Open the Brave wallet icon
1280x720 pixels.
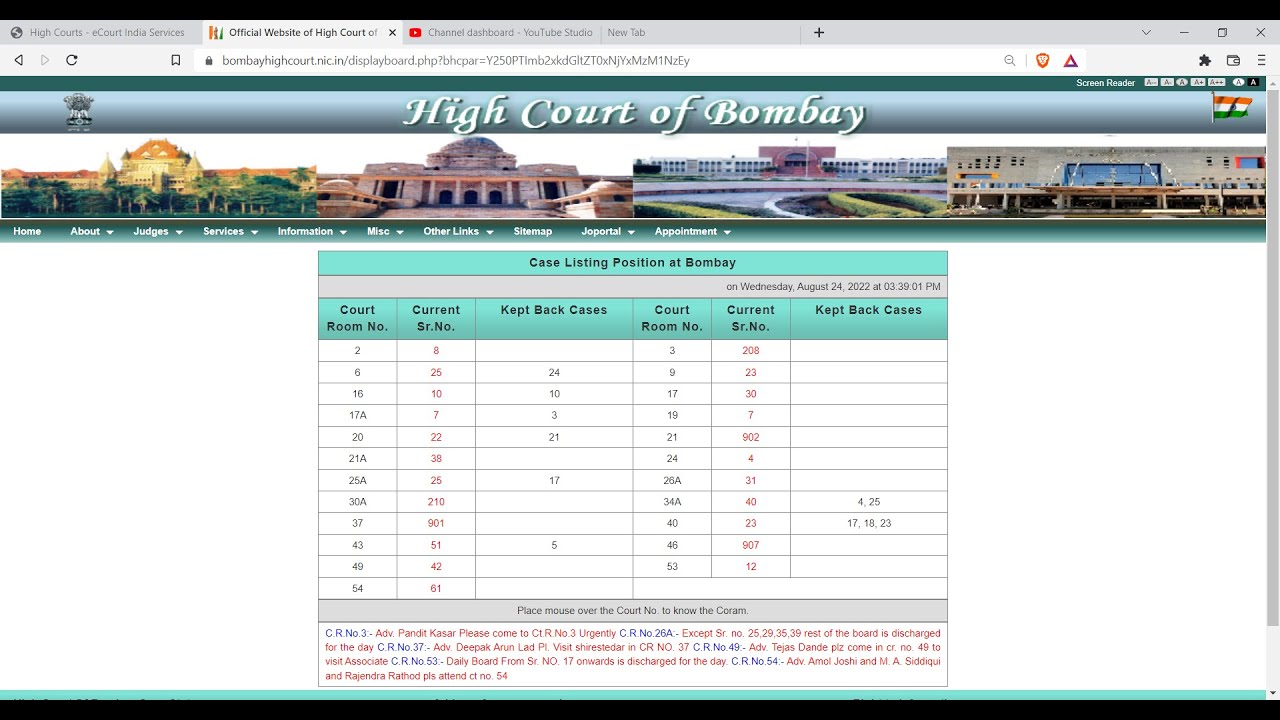click(1233, 60)
